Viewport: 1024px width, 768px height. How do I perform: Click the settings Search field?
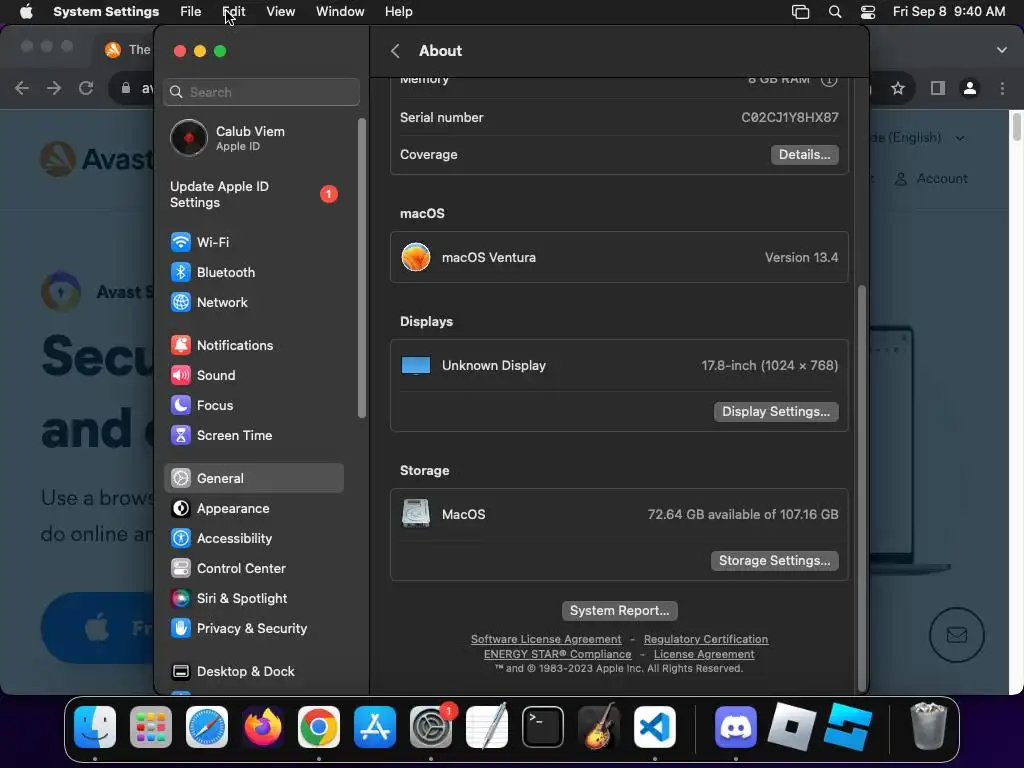point(261,92)
